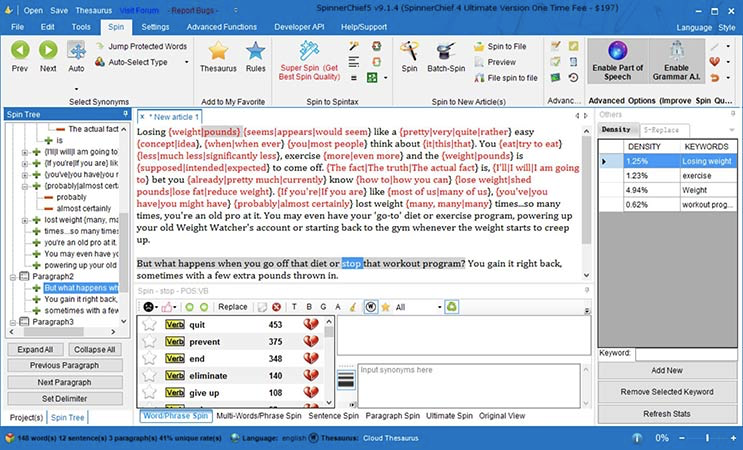
Task: Collapse Paragraph2 in Spin Tree
Action: coord(13,277)
